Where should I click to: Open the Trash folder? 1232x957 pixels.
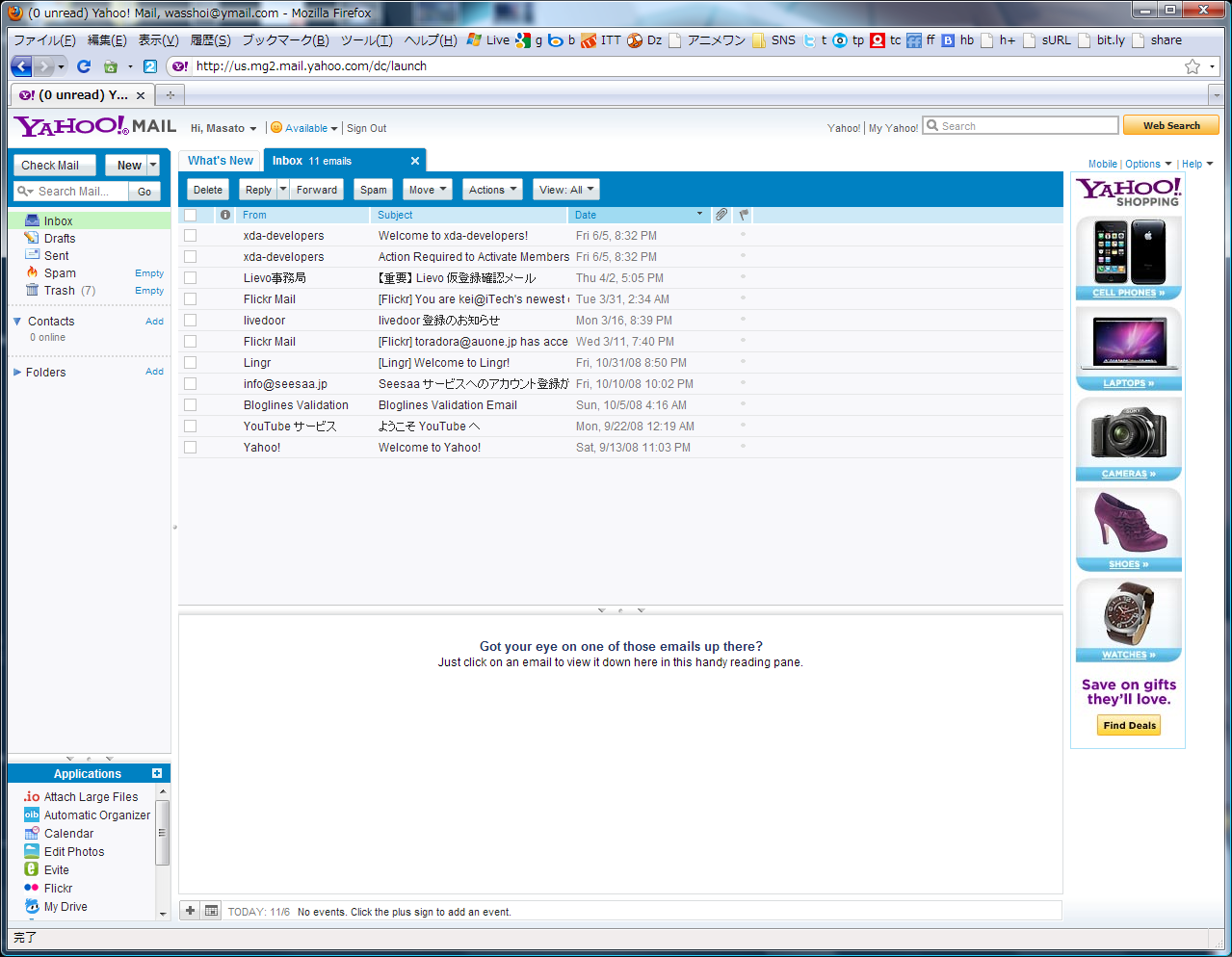(x=59, y=291)
